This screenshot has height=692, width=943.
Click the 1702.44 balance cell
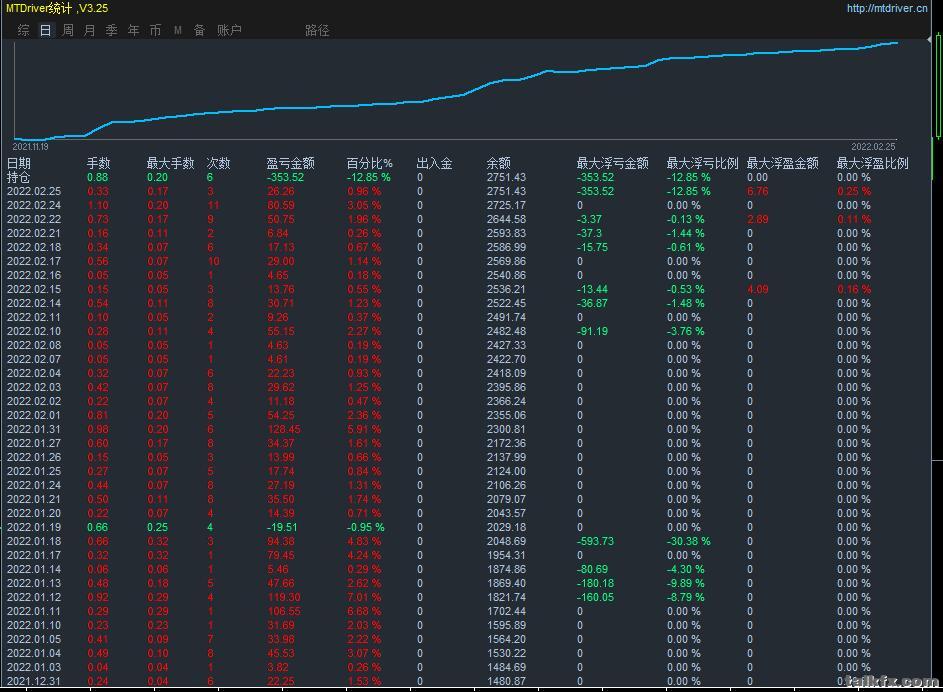pos(506,611)
